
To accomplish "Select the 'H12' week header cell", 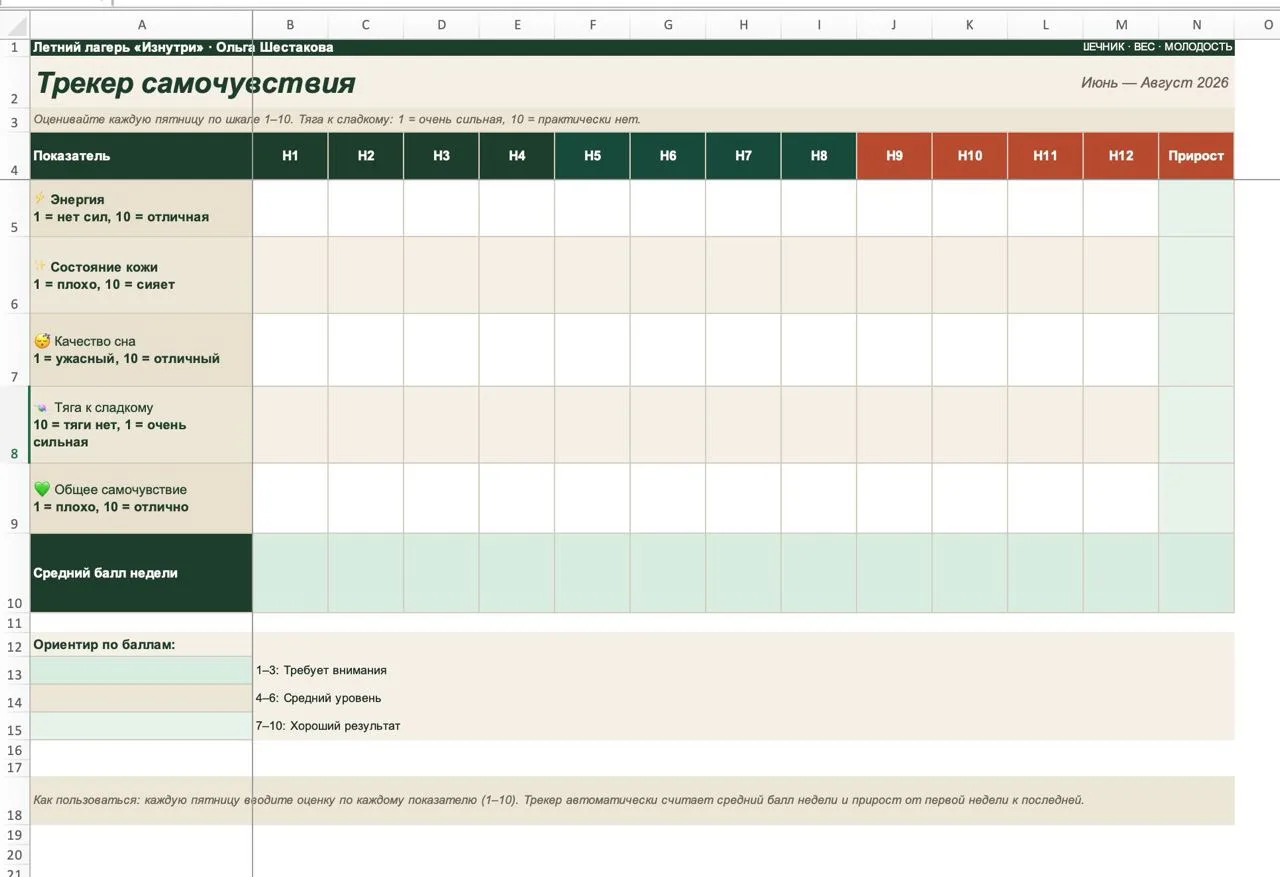I will point(1121,156).
